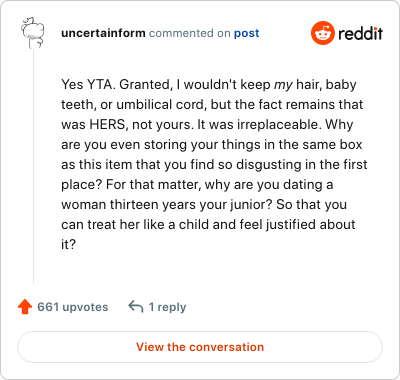400x380 pixels.
Task: Click the orange upvote arrow
Action: click(25, 307)
